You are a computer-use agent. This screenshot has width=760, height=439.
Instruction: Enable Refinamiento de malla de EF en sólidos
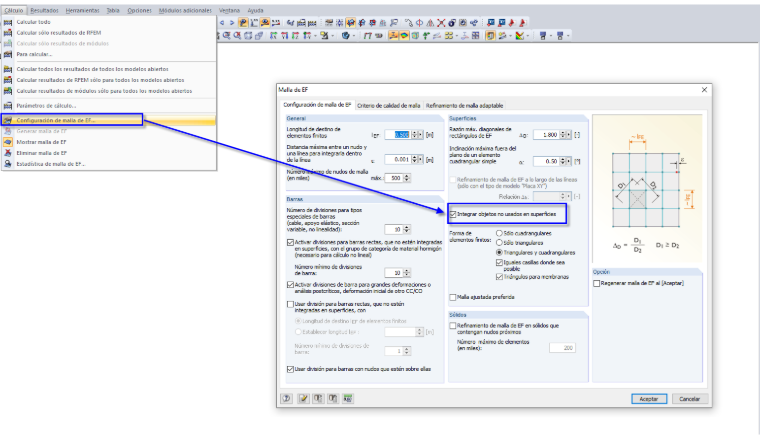point(453,326)
